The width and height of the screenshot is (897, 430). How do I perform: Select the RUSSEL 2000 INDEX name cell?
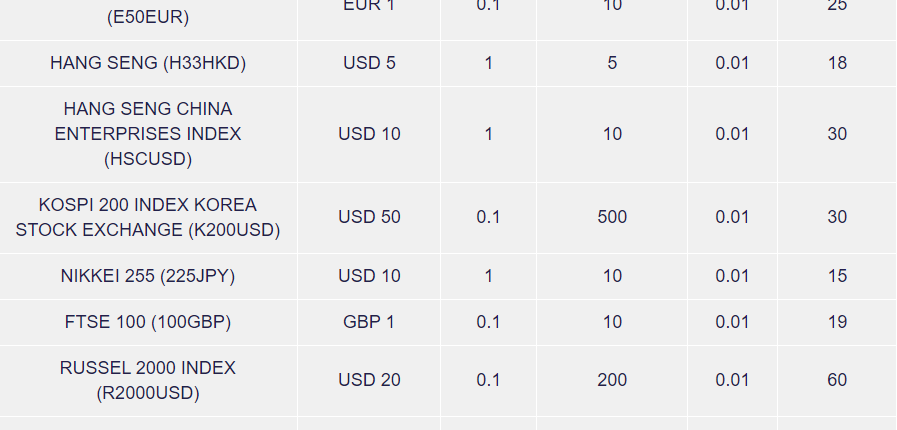tap(148, 380)
